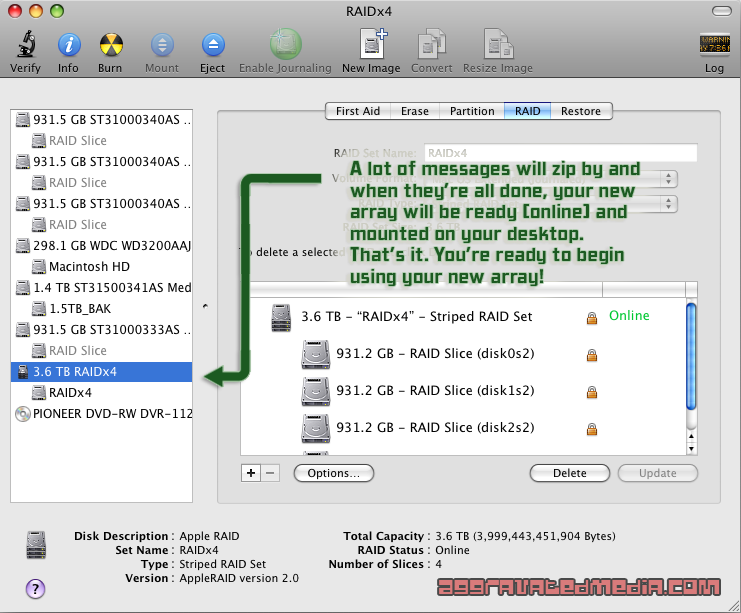Open the Volume Format dropdown

[551, 179]
